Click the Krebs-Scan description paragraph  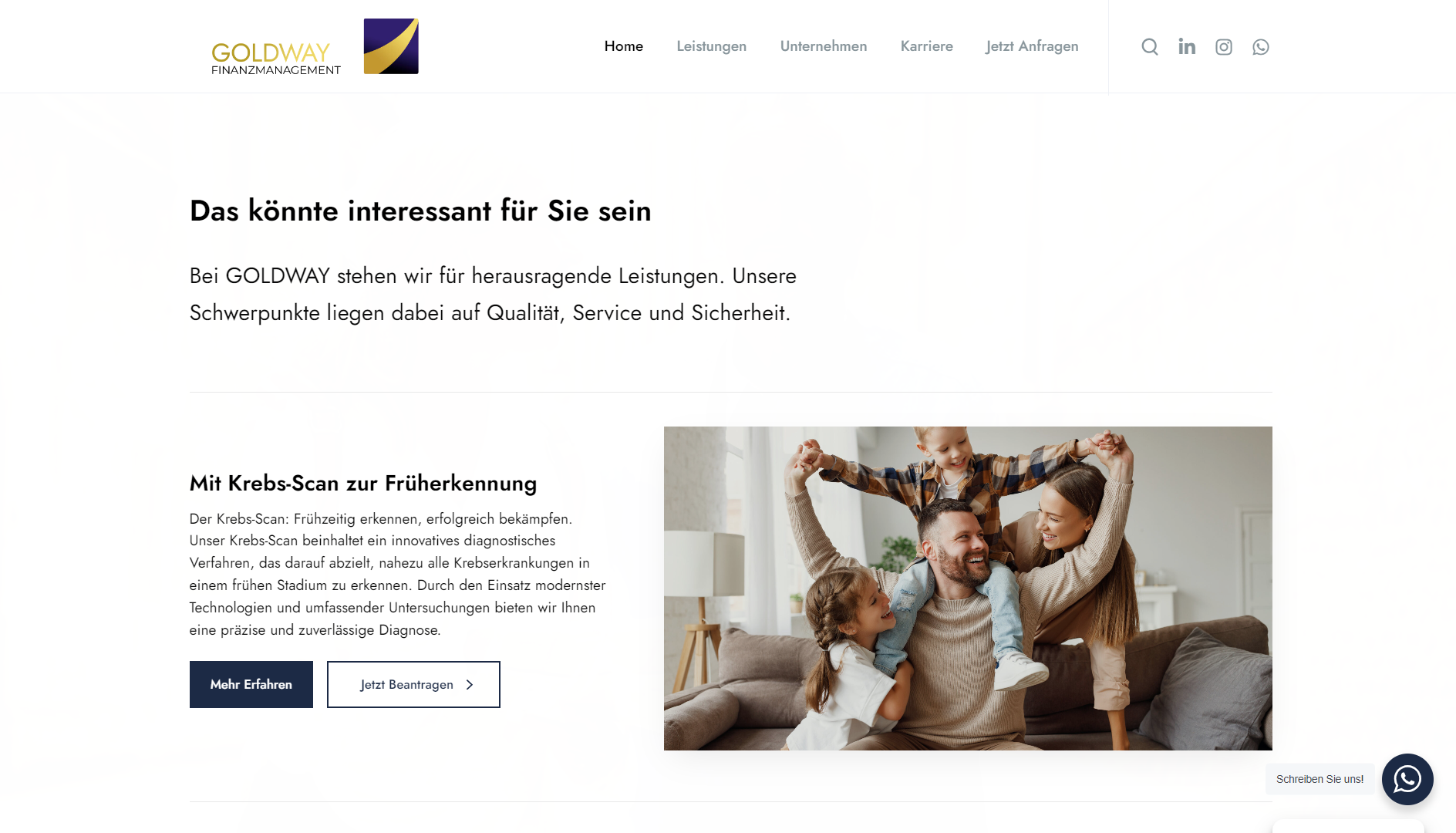point(398,575)
